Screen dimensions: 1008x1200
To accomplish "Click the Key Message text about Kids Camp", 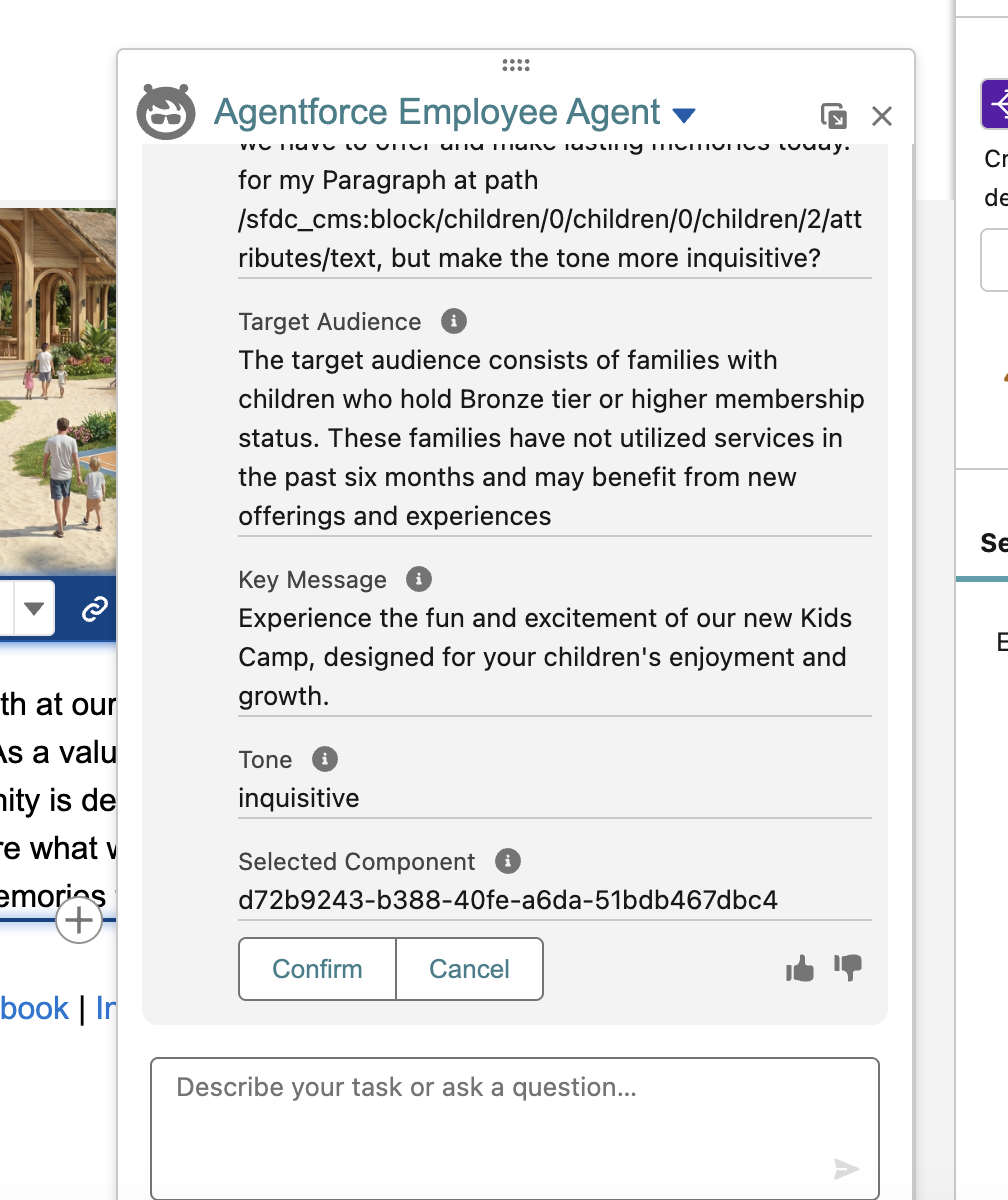I will click(x=545, y=657).
